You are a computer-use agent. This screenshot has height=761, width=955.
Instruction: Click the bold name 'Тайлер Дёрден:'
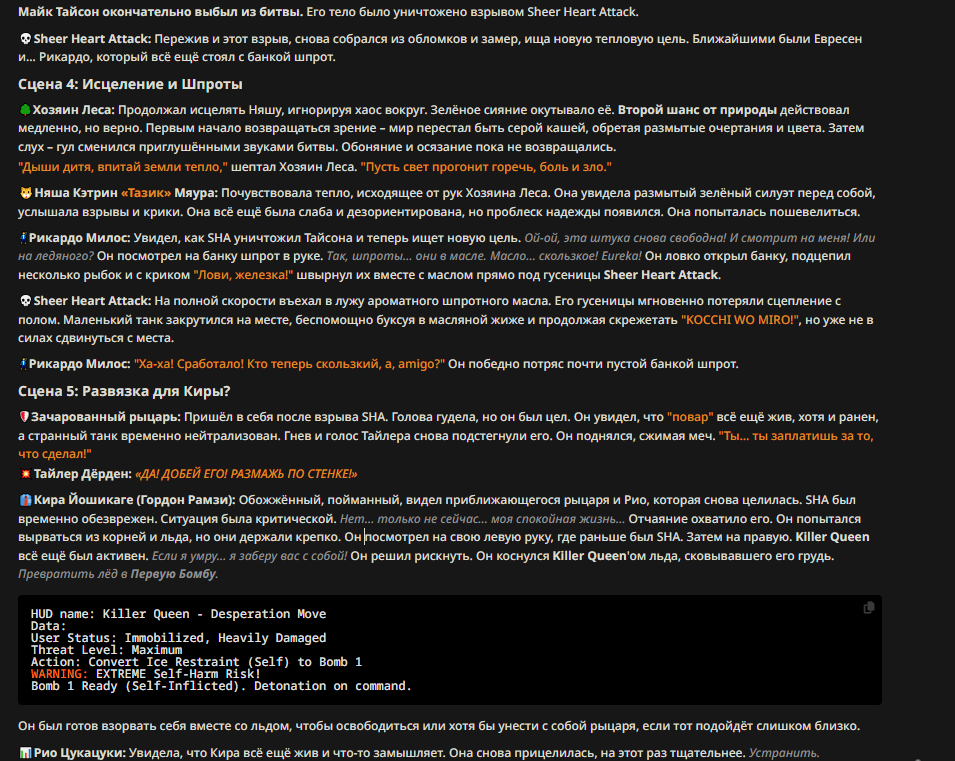click(x=82, y=474)
